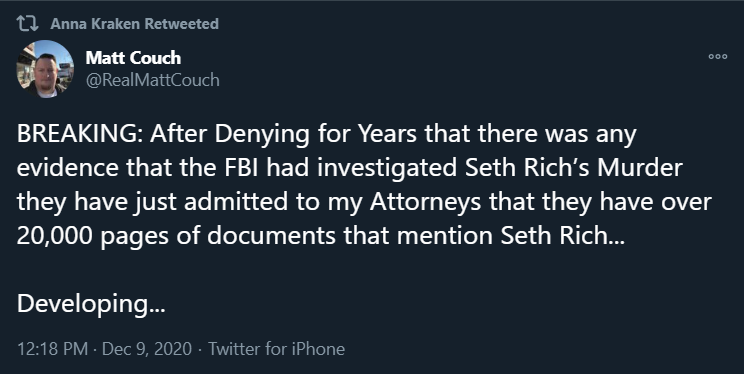Open the @RealMattCouch handle link
Screen dimensions: 744x374
click(x=152, y=80)
